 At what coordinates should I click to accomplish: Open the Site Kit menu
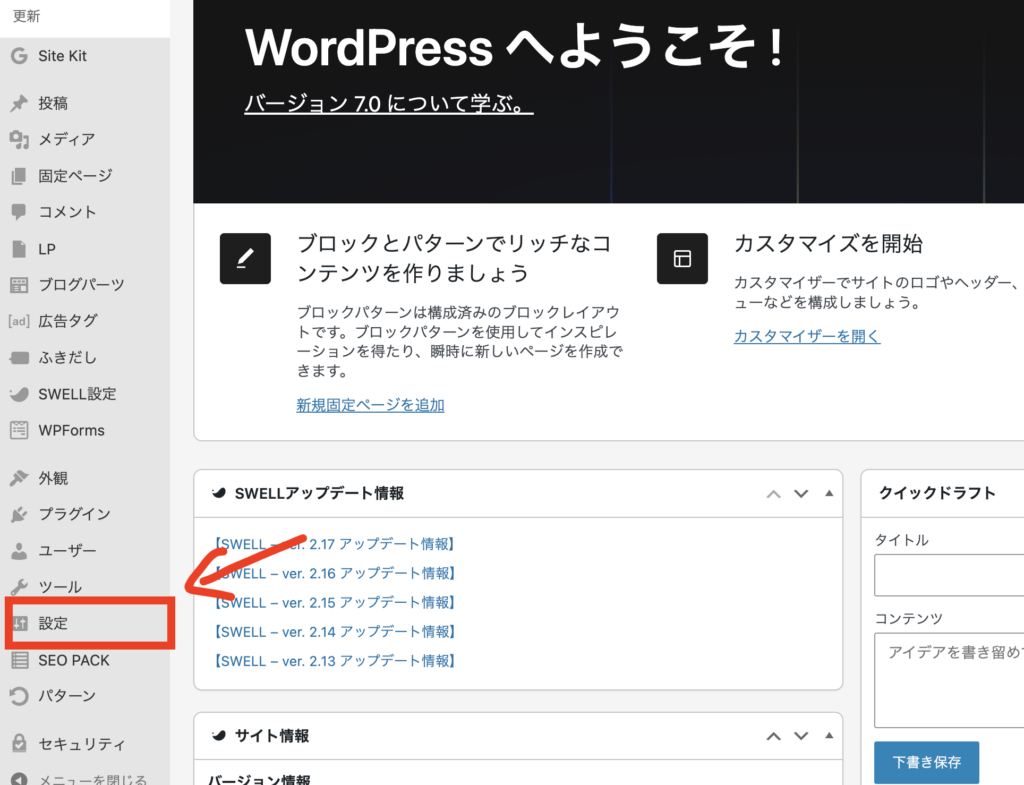coord(85,56)
